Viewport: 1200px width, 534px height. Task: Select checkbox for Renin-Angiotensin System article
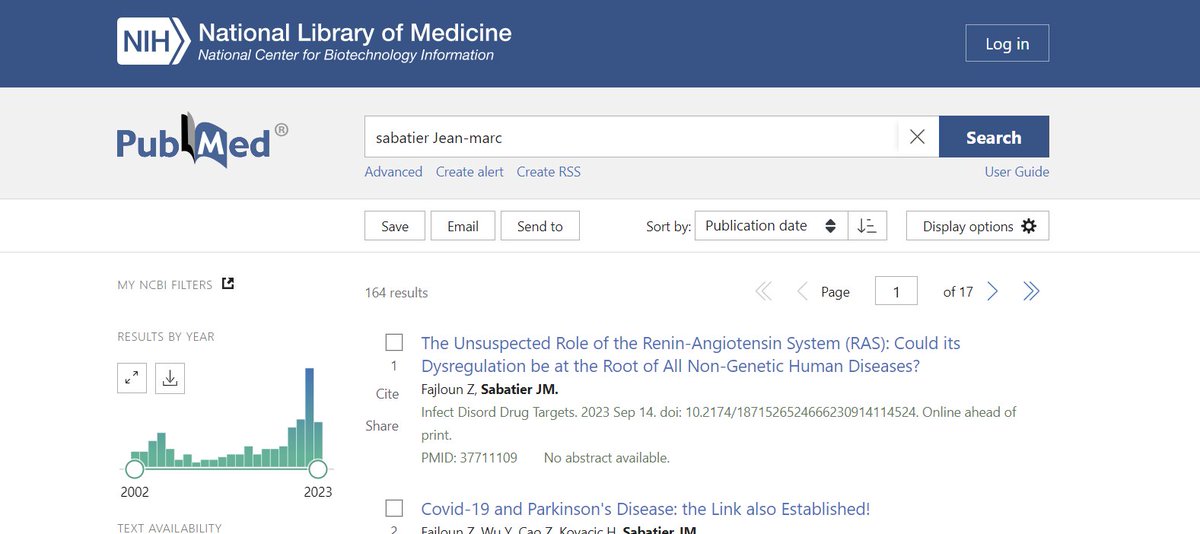(394, 343)
